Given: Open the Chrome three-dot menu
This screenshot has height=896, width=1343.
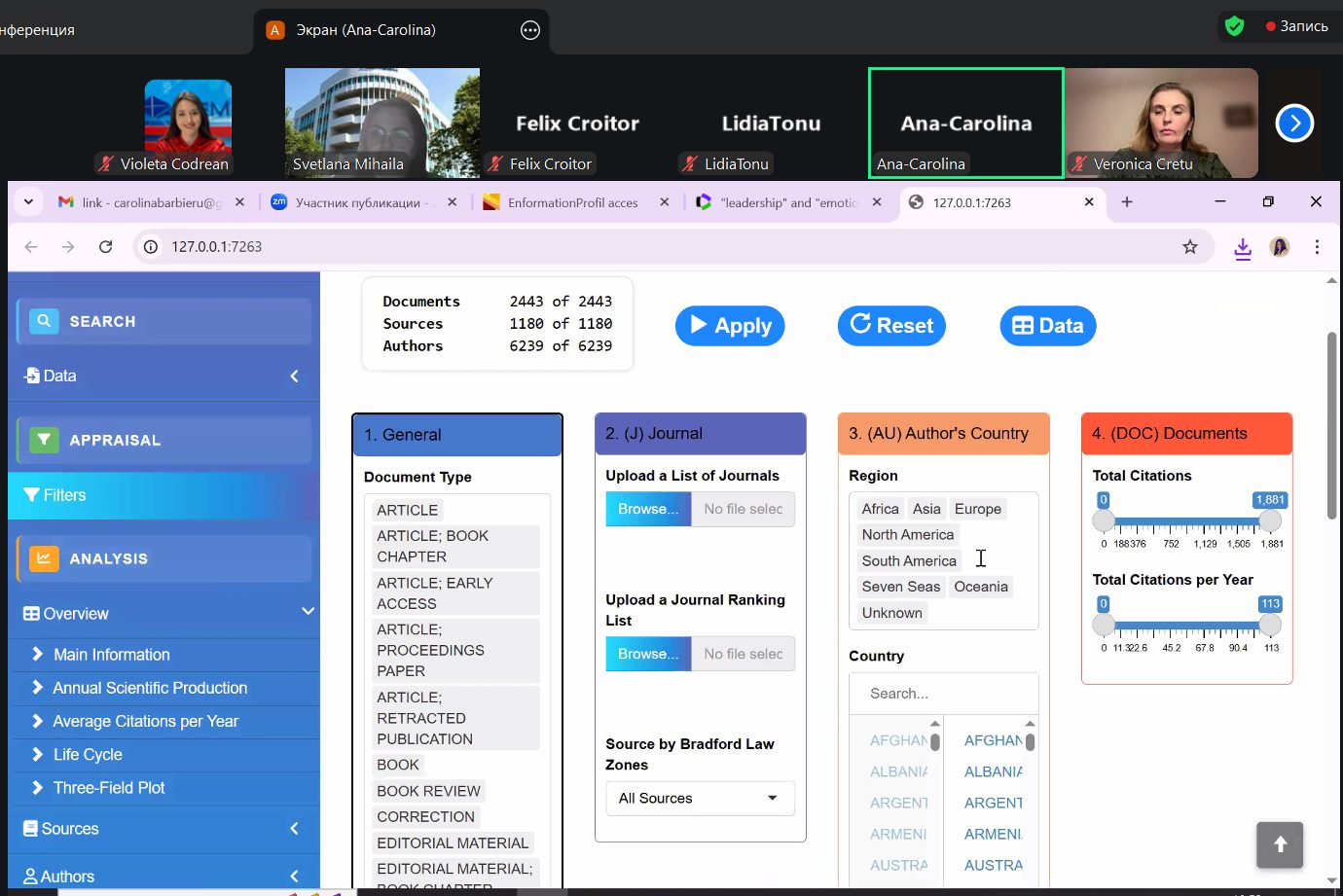Looking at the screenshot, I should 1316,247.
